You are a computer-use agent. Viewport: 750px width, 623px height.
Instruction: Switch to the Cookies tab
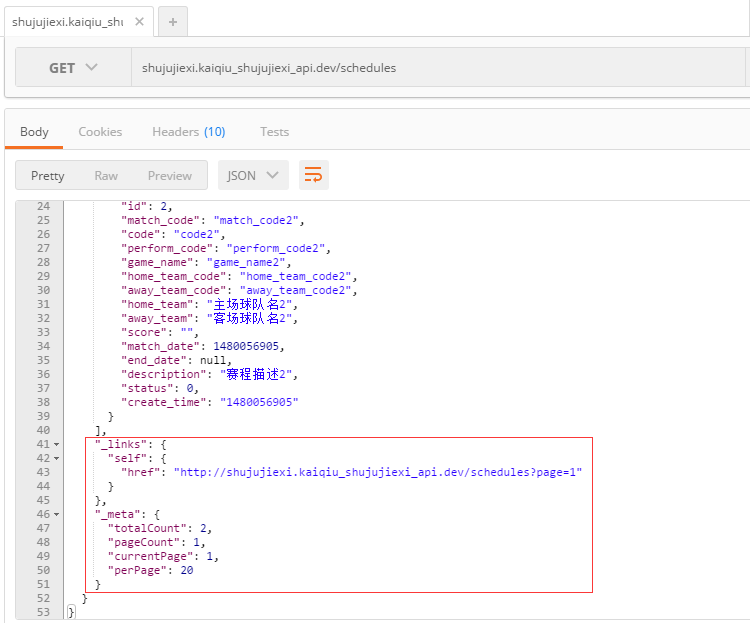100,131
